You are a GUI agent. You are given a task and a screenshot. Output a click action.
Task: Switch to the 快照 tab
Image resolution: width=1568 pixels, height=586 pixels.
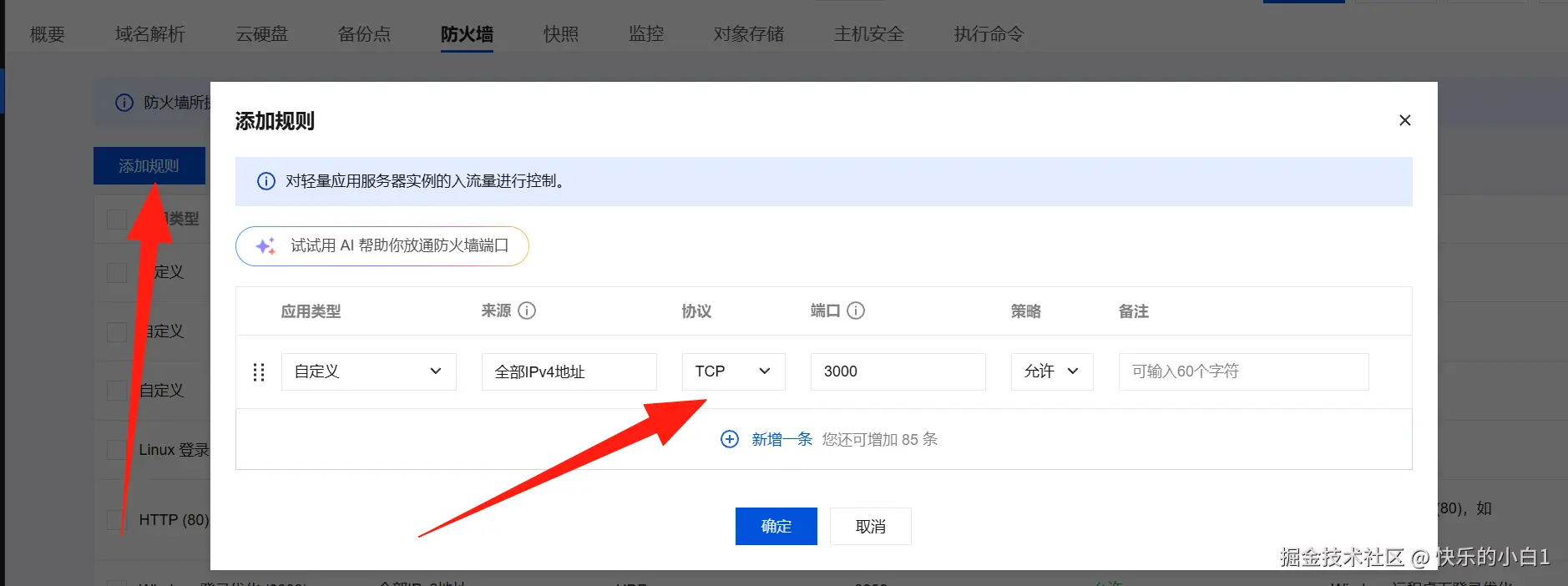click(x=561, y=34)
